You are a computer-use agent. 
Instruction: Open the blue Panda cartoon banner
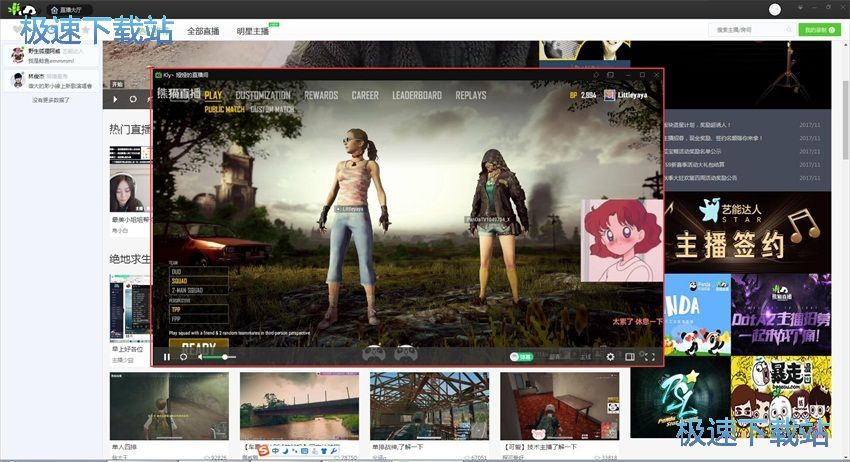pos(697,315)
